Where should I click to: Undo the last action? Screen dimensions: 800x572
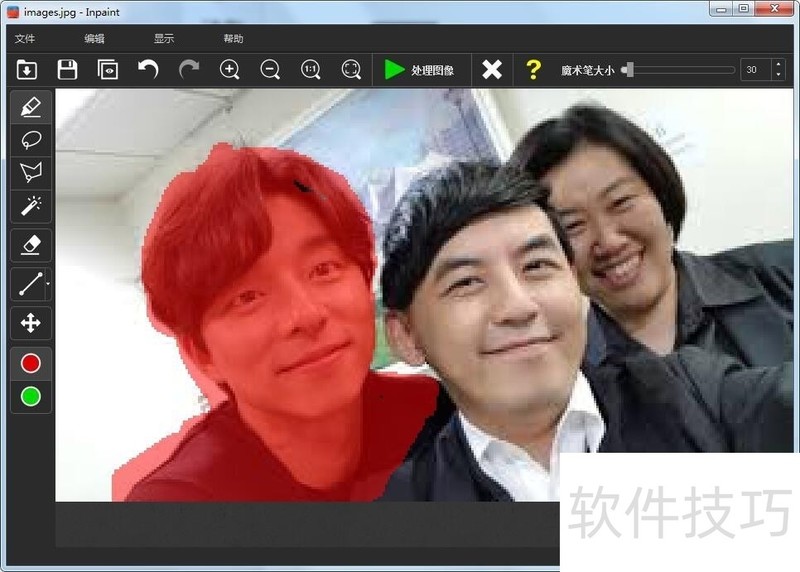(148, 69)
